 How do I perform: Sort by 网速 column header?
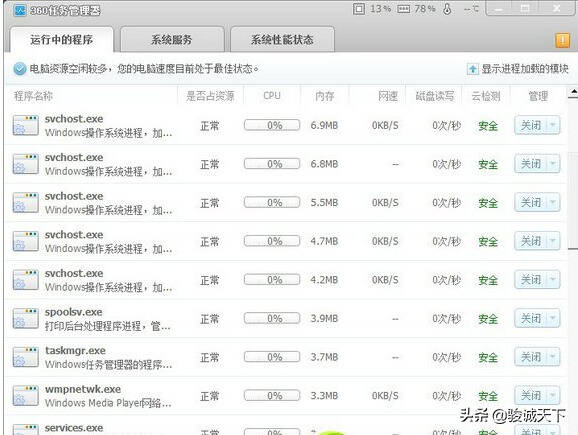[388, 96]
